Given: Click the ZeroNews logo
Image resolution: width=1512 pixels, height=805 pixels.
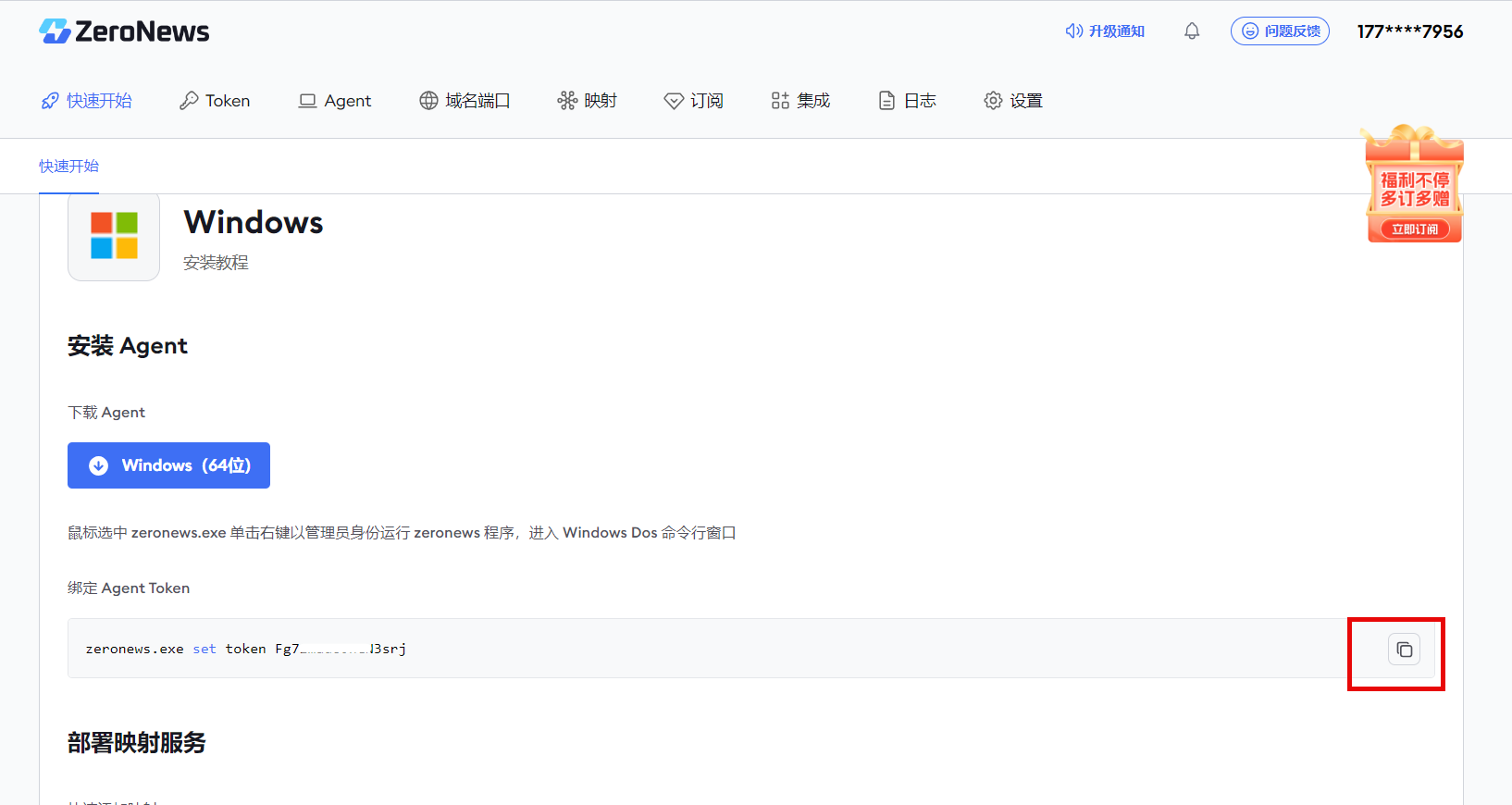Looking at the screenshot, I should coord(124,31).
